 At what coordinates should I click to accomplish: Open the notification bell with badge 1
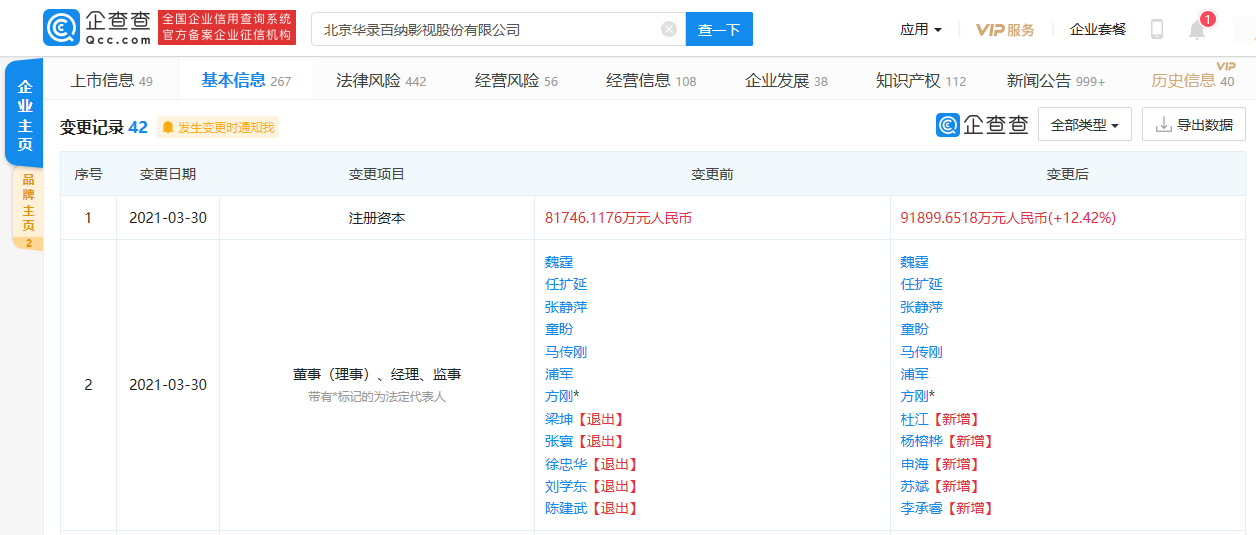click(x=1197, y=29)
